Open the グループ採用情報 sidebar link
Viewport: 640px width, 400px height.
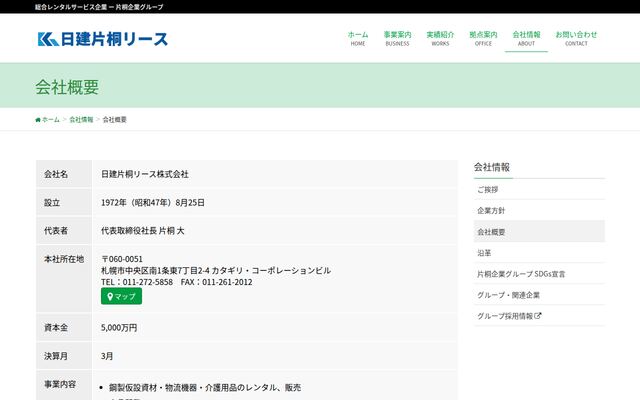539,316
